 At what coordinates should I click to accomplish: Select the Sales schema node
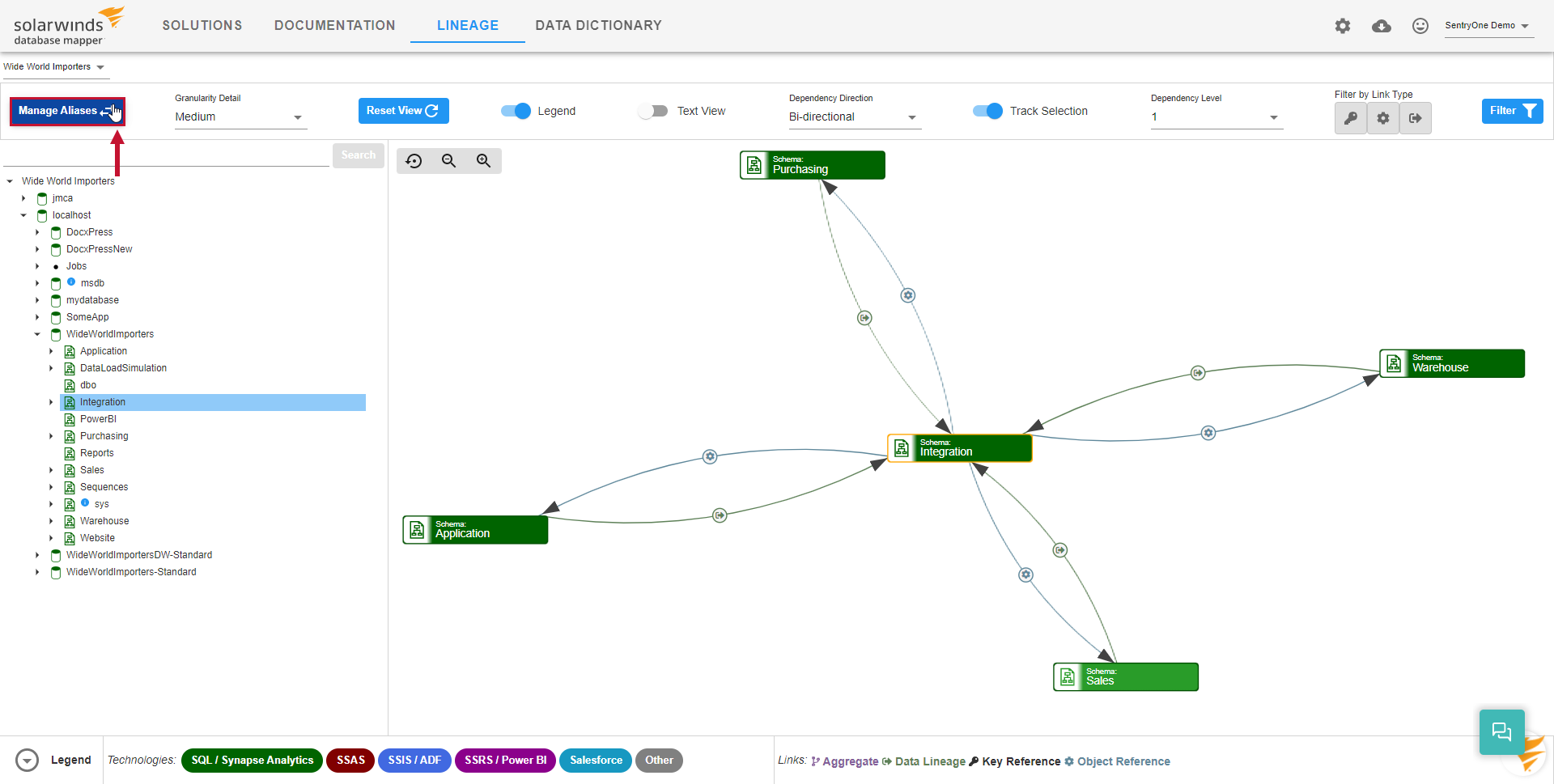[x=1125, y=677]
